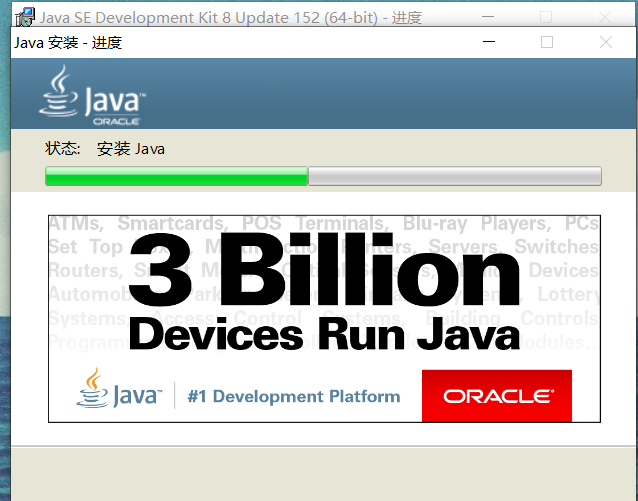Click the background JDK 8 Update 152 title text

coord(231,18)
